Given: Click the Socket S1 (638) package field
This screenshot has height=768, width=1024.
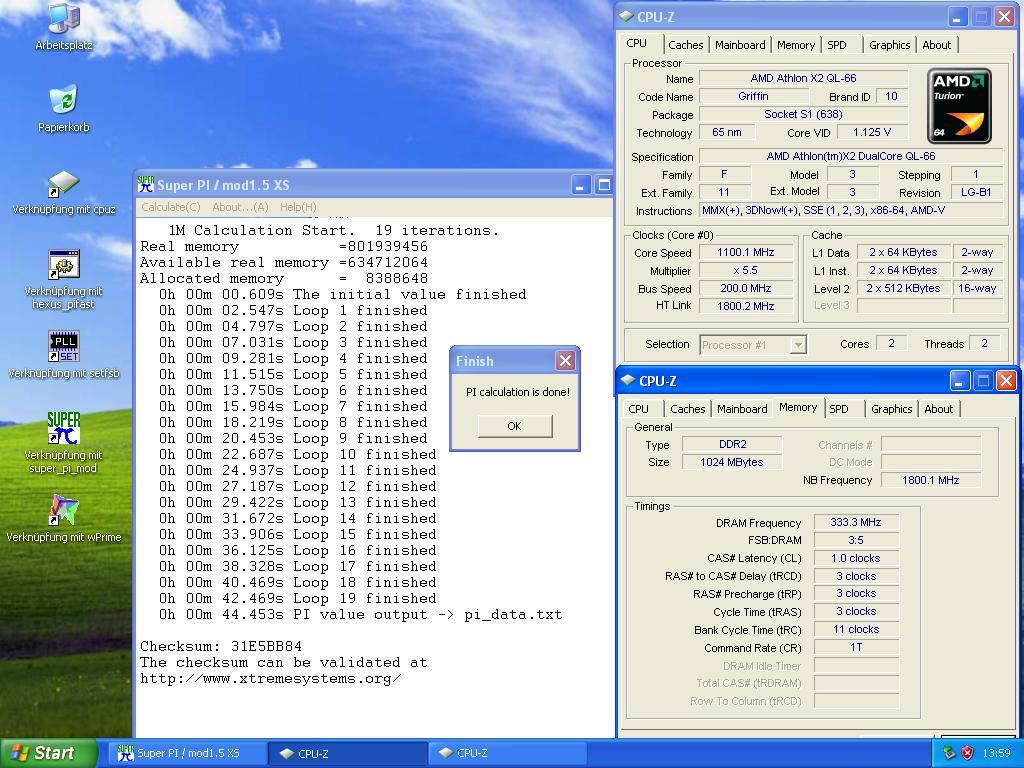Looking at the screenshot, I should pyautogui.click(x=803, y=114).
